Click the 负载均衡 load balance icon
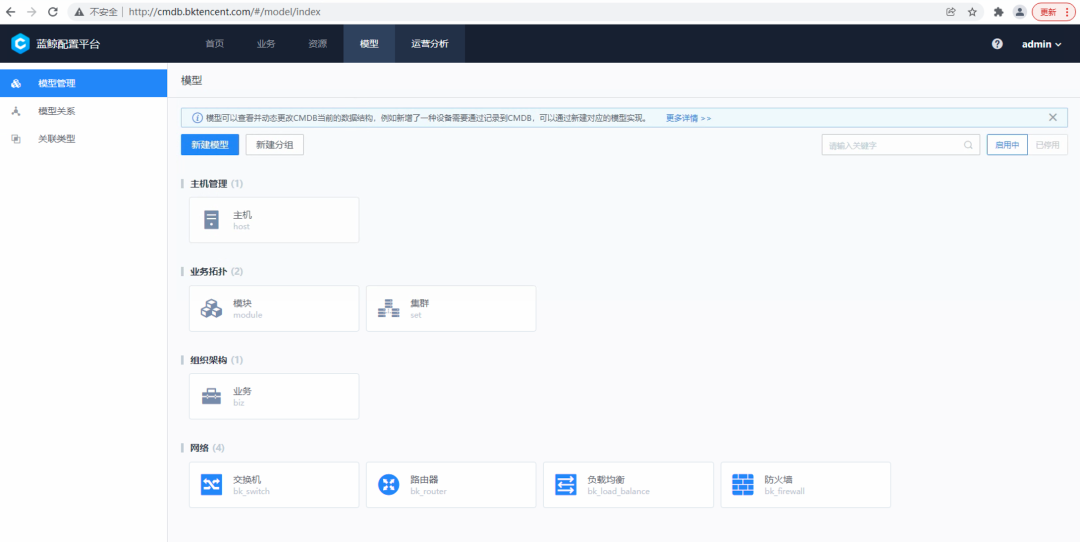1080x542 pixels. click(x=565, y=484)
